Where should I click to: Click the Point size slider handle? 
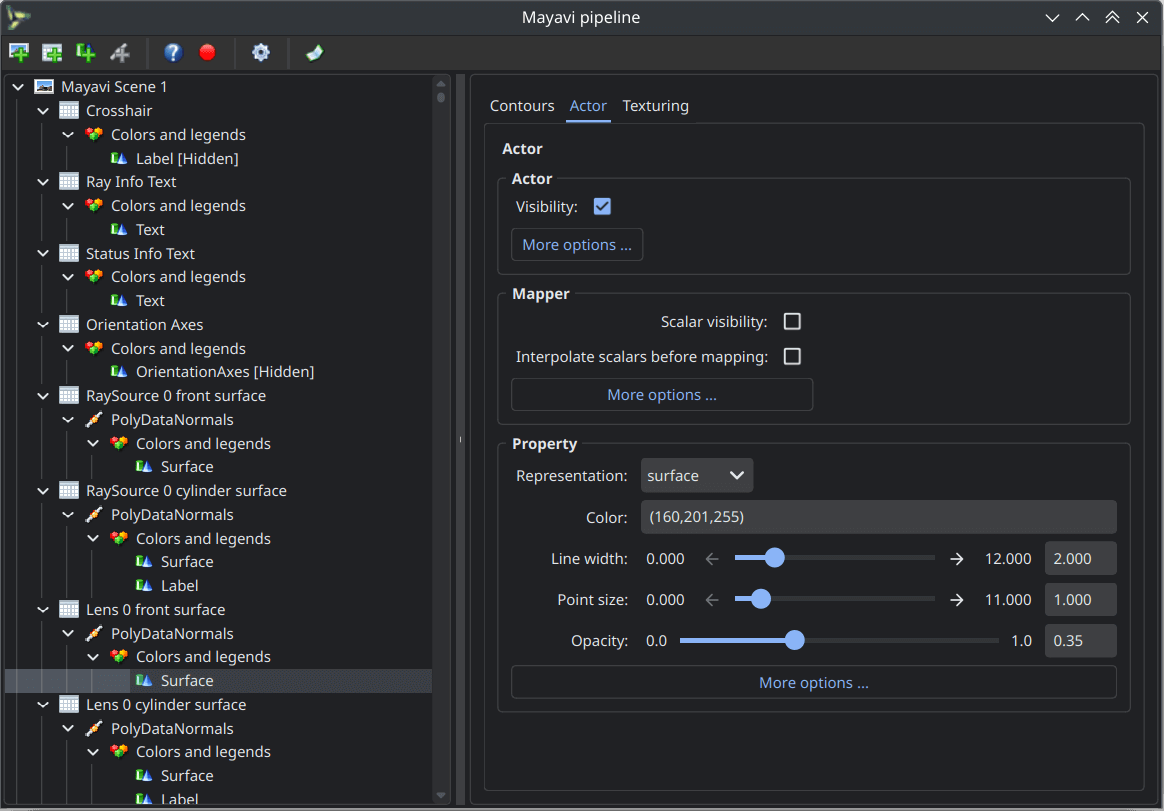(761, 599)
